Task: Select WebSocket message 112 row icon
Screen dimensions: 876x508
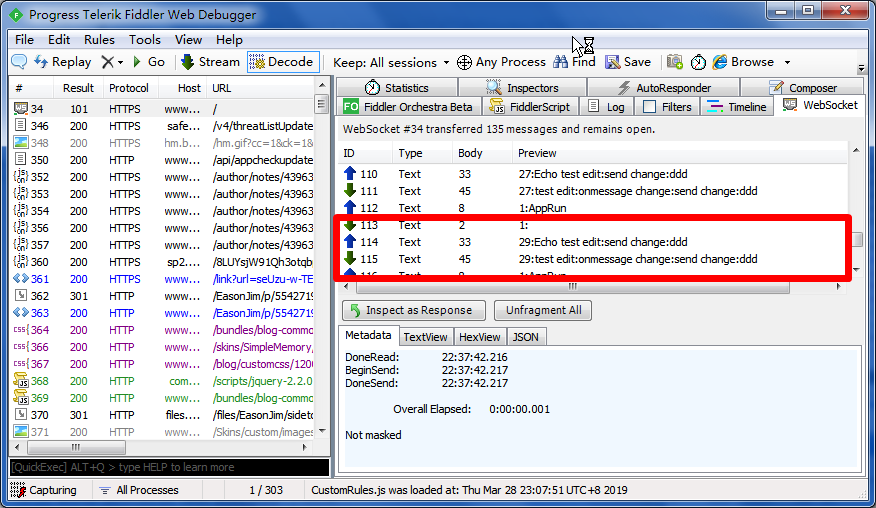Action: pyautogui.click(x=350, y=207)
